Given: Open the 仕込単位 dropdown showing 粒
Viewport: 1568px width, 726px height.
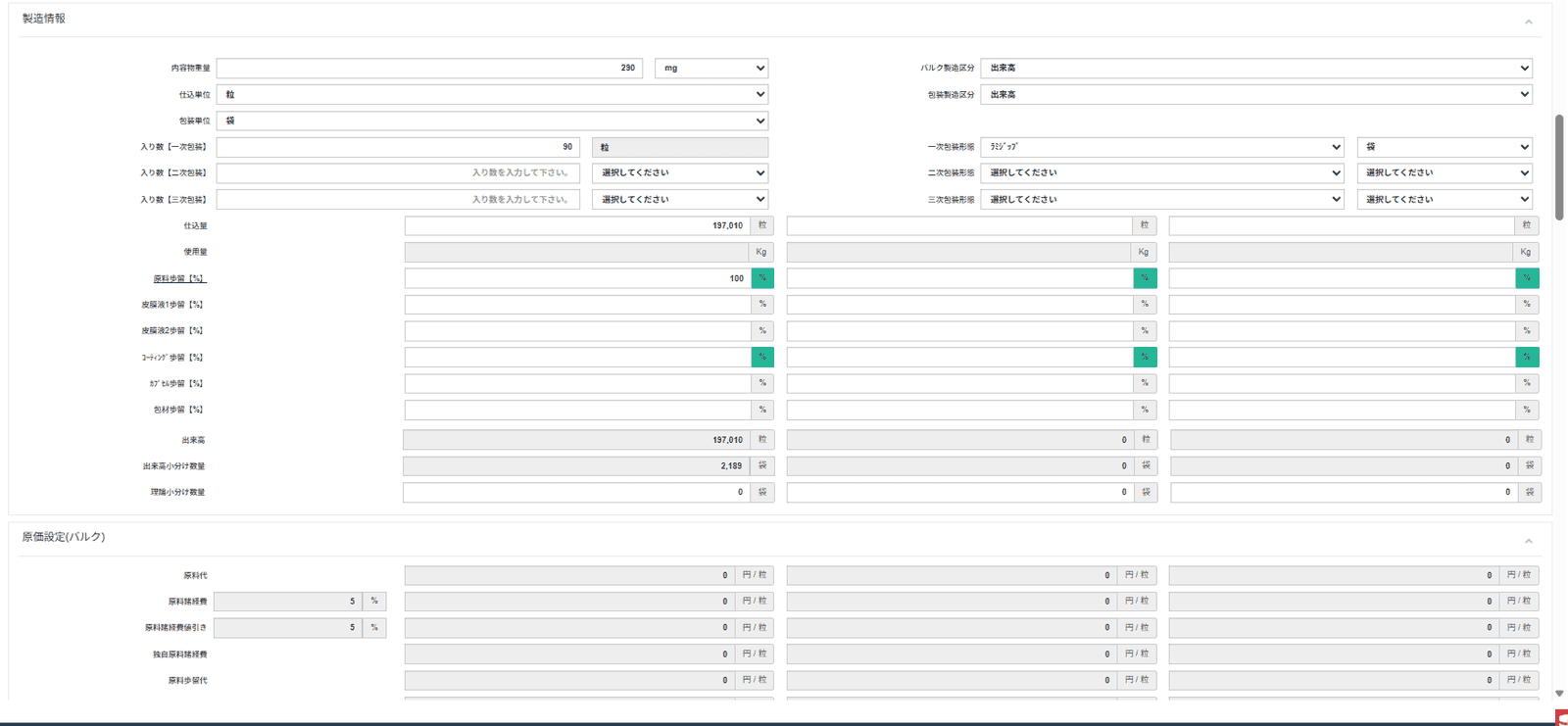Looking at the screenshot, I should 492,95.
